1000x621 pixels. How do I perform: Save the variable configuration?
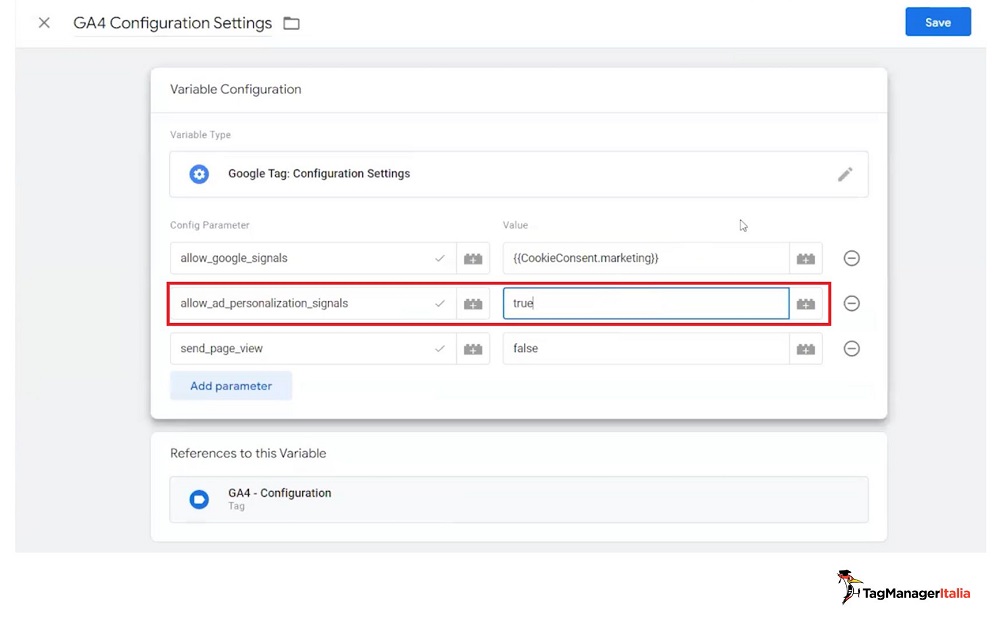coord(938,22)
